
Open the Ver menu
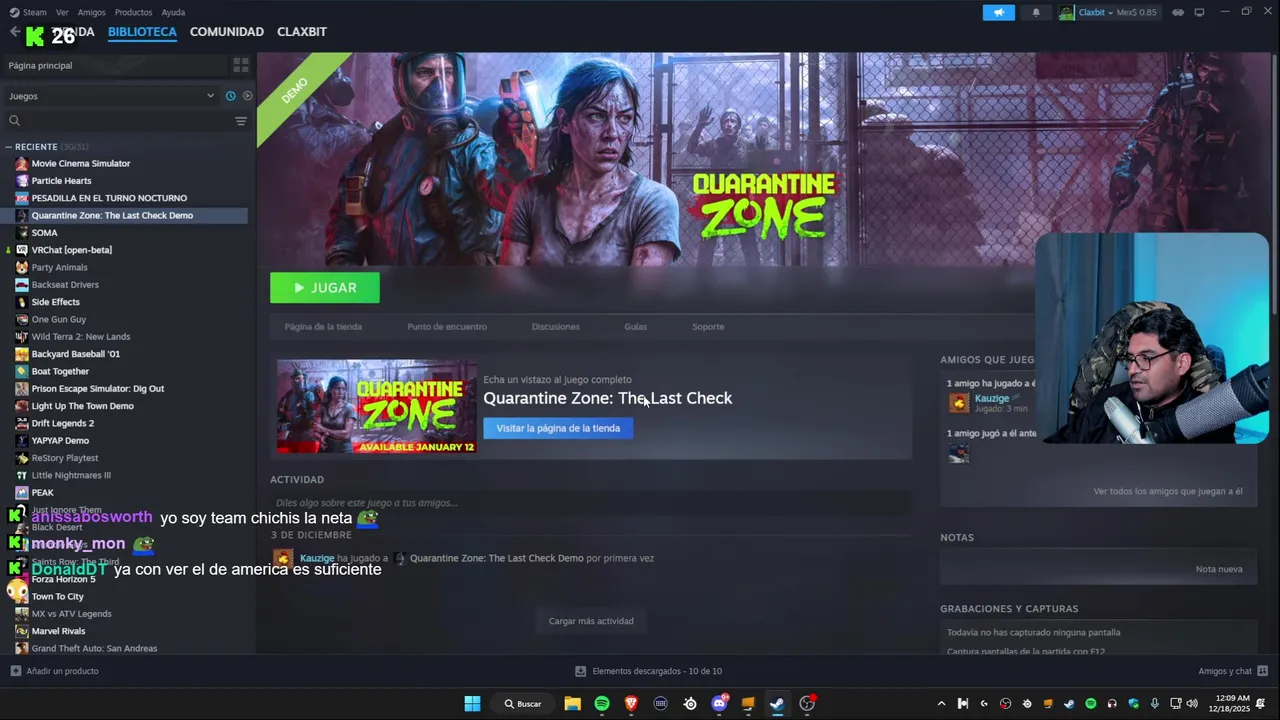pyautogui.click(x=62, y=12)
